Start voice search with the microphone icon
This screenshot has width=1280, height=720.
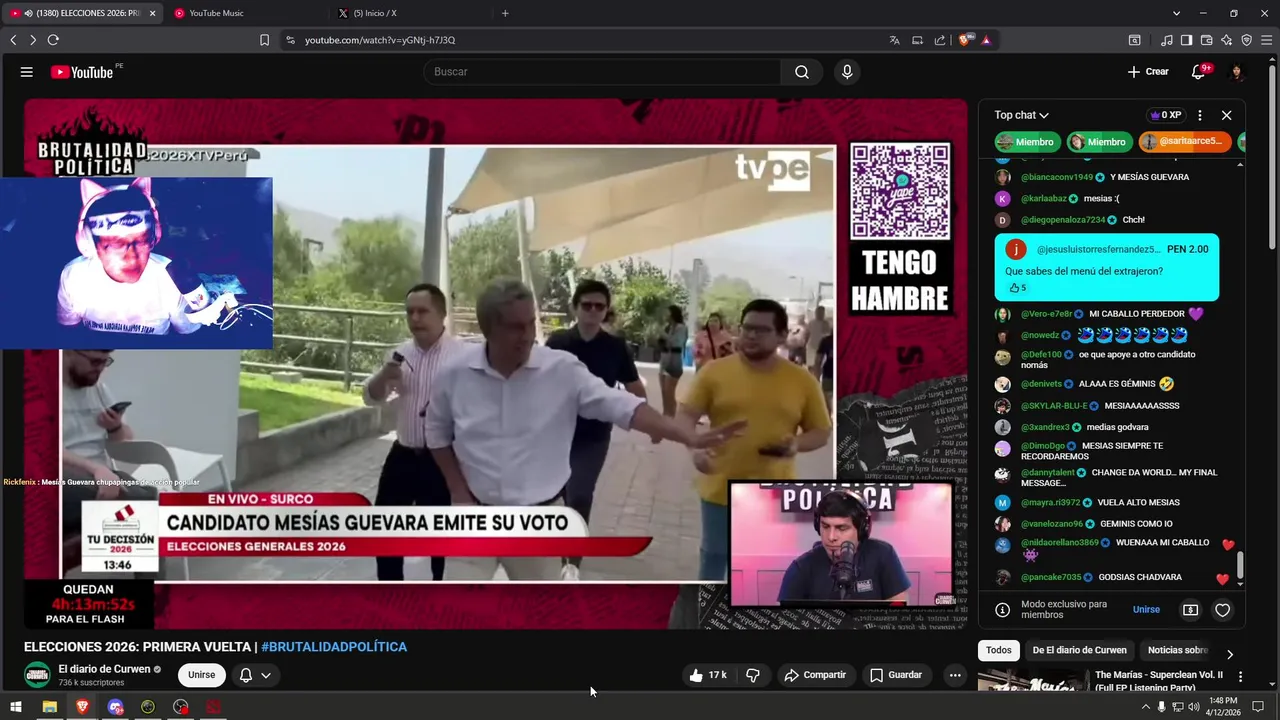tap(847, 72)
